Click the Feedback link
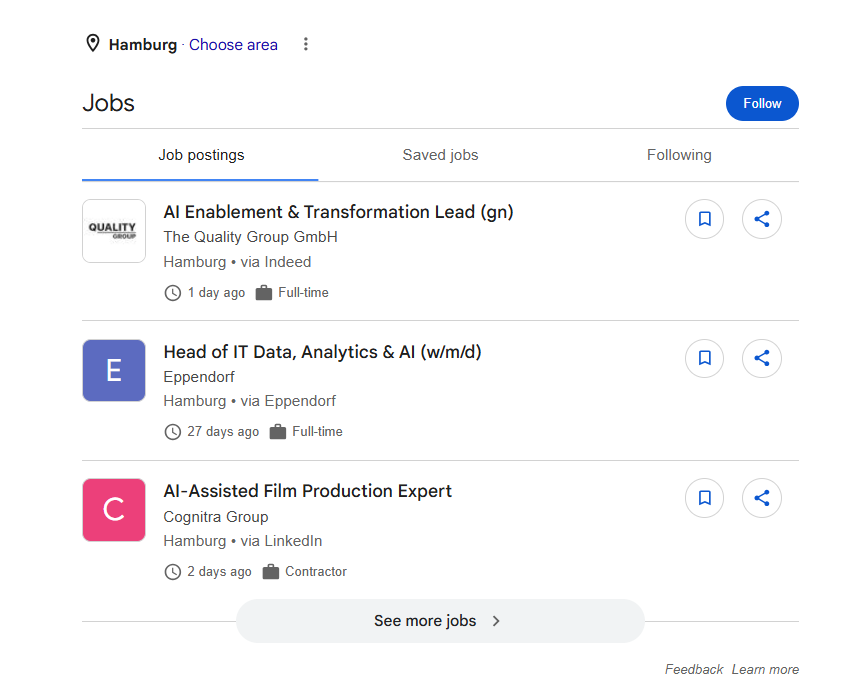Screen dimensions: 847x696 coord(694,669)
